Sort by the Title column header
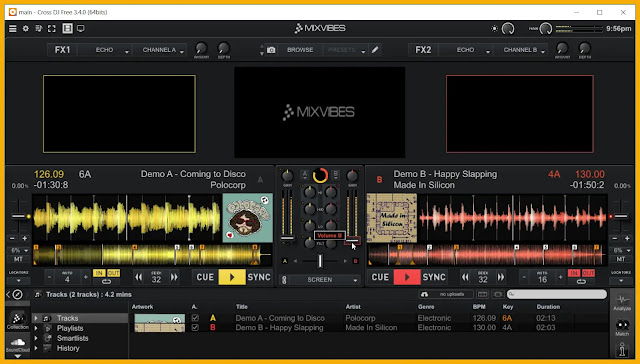 (x=242, y=307)
